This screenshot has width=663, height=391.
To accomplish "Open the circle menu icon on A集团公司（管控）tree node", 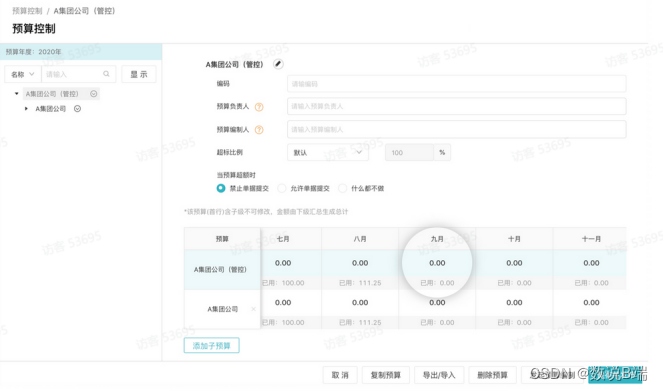I will click(x=93, y=94).
